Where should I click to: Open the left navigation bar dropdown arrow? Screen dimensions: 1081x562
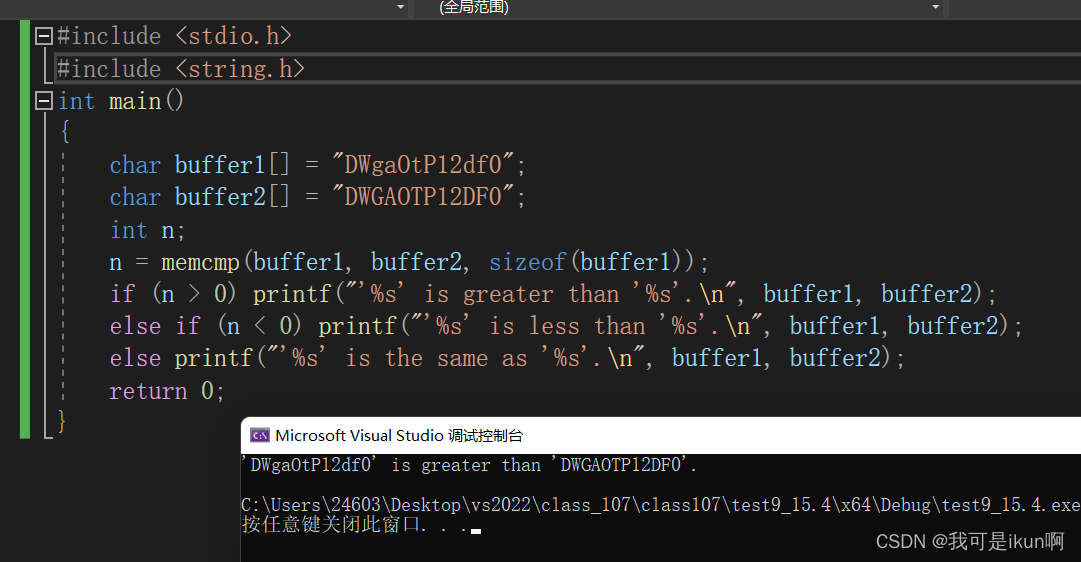click(x=401, y=8)
